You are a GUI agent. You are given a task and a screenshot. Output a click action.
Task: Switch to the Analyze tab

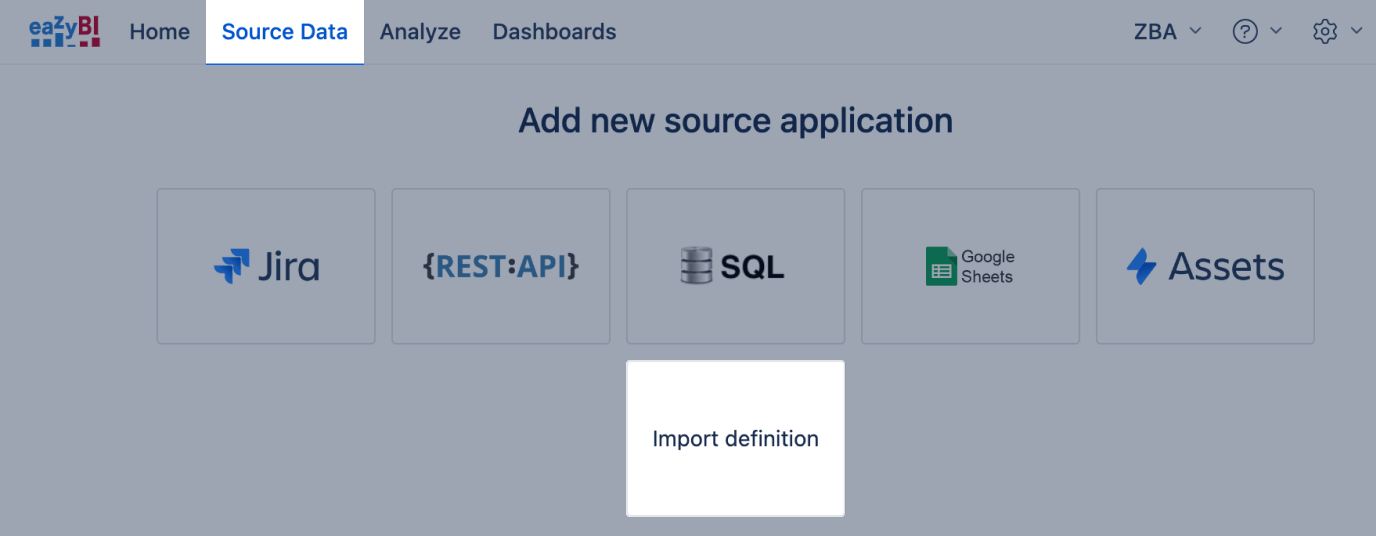(420, 32)
